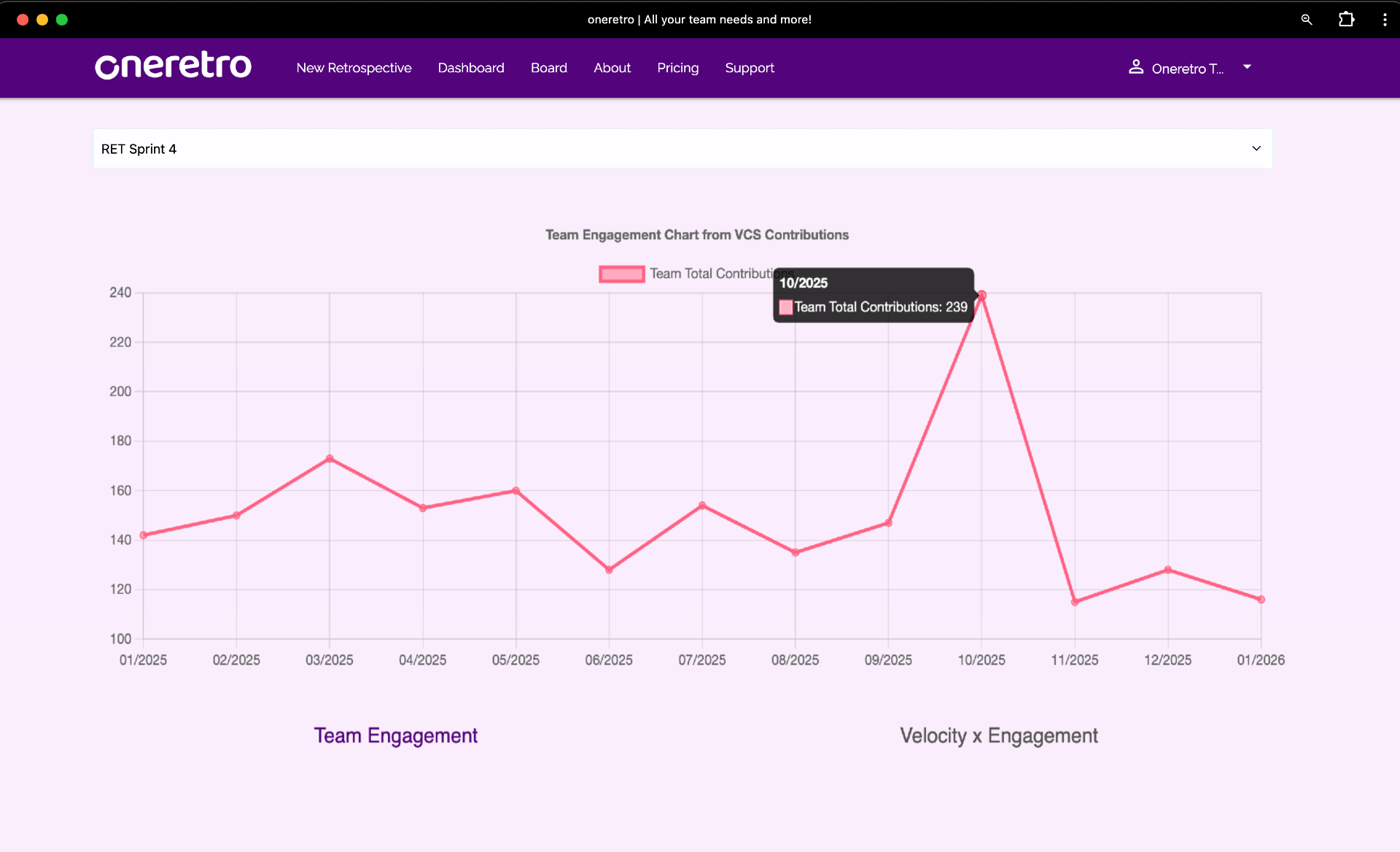Select the peak data point at 10/2025
The image size is (1400, 852).
pos(982,294)
